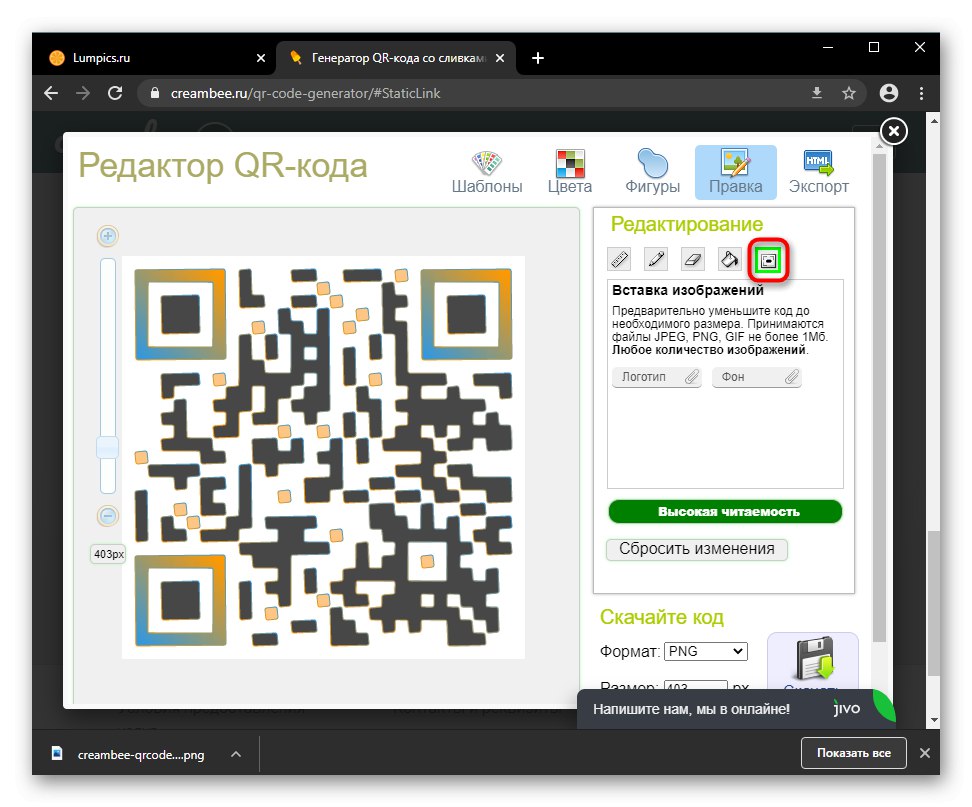This screenshot has width=972, height=807.
Task: Go back in browser history
Action: pos(51,93)
